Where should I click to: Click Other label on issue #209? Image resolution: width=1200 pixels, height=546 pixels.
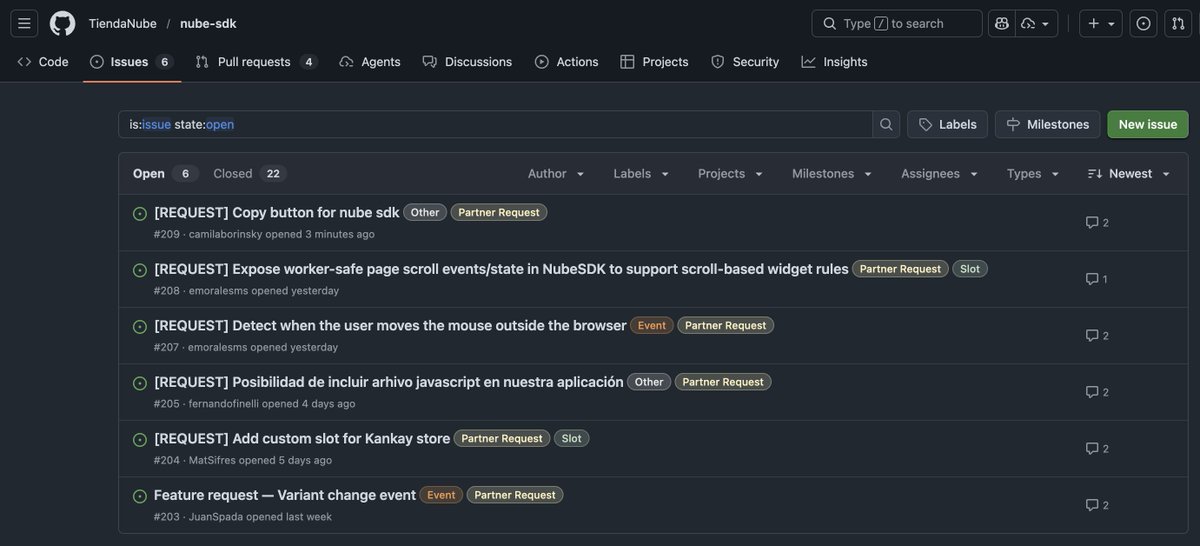pyautogui.click(x=425, y=212)
